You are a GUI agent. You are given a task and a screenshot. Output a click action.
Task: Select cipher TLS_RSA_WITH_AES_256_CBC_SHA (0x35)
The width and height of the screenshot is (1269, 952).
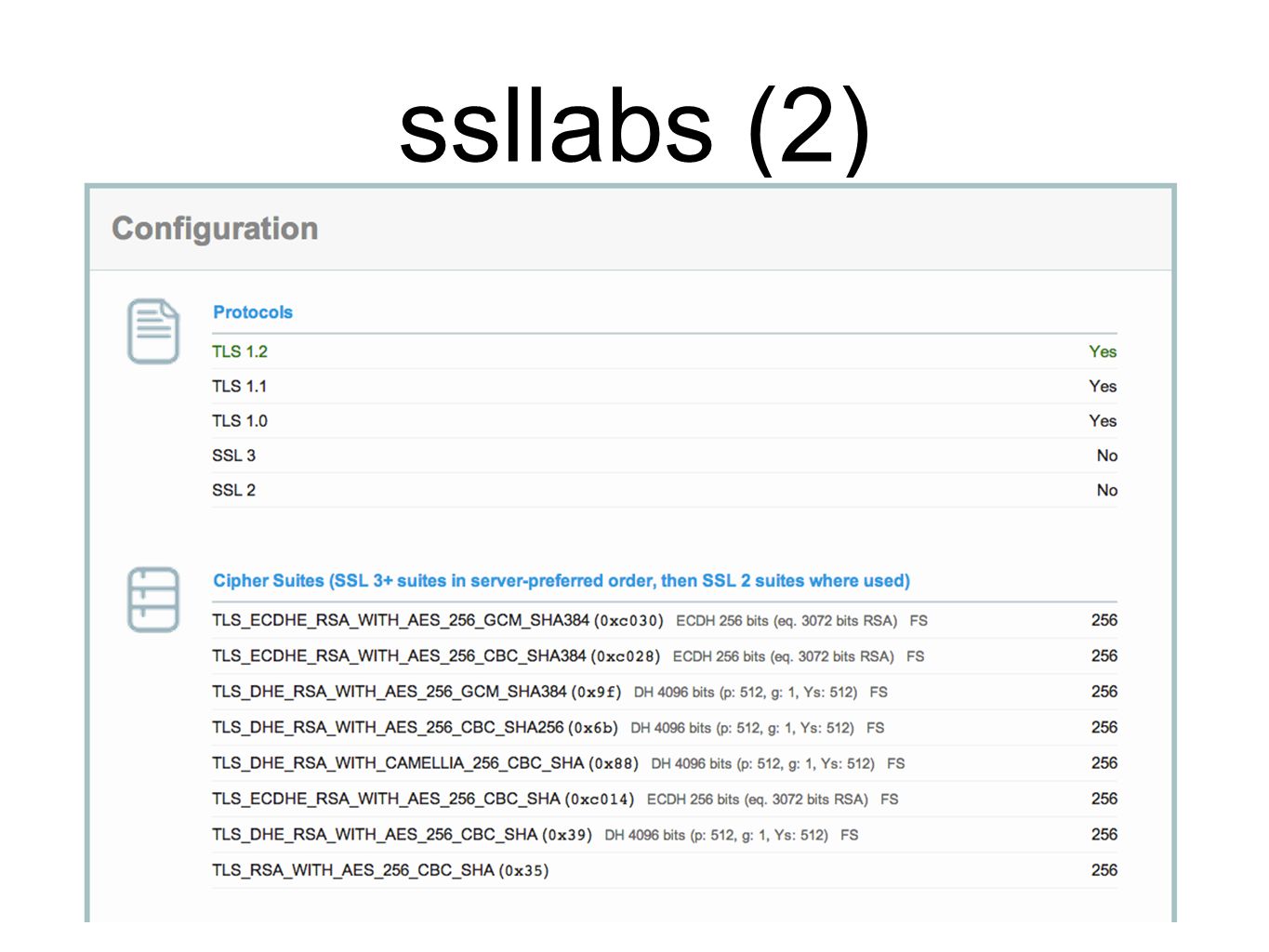click(665, 870)
